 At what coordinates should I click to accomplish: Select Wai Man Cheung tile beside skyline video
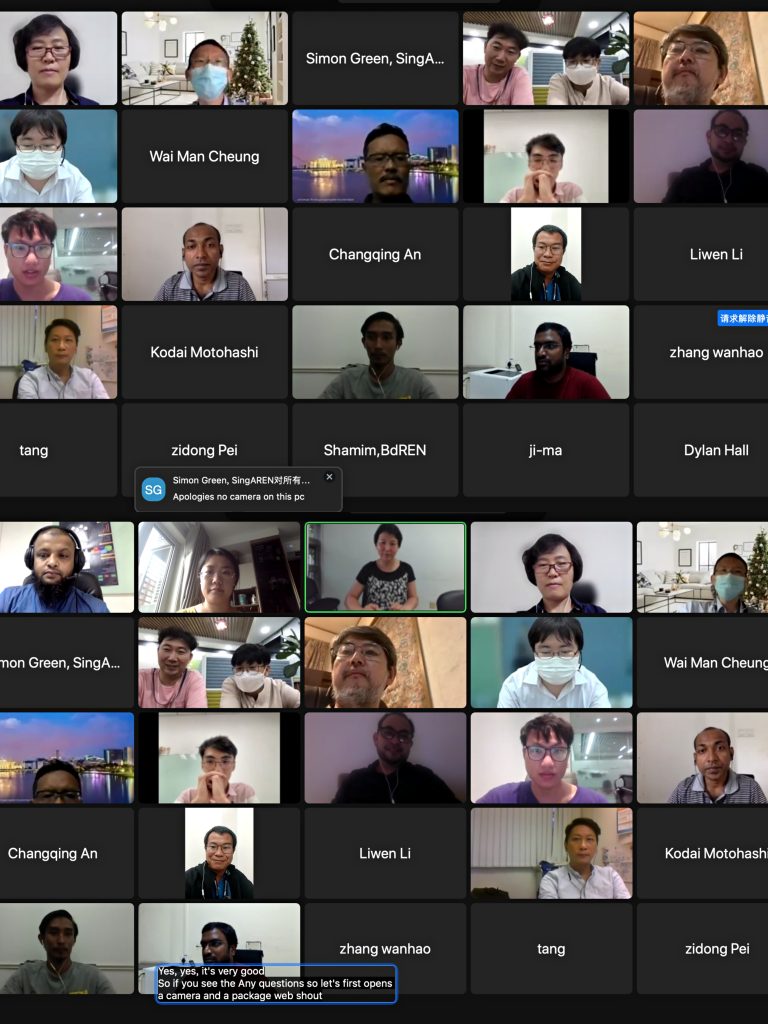pos(204,156)
